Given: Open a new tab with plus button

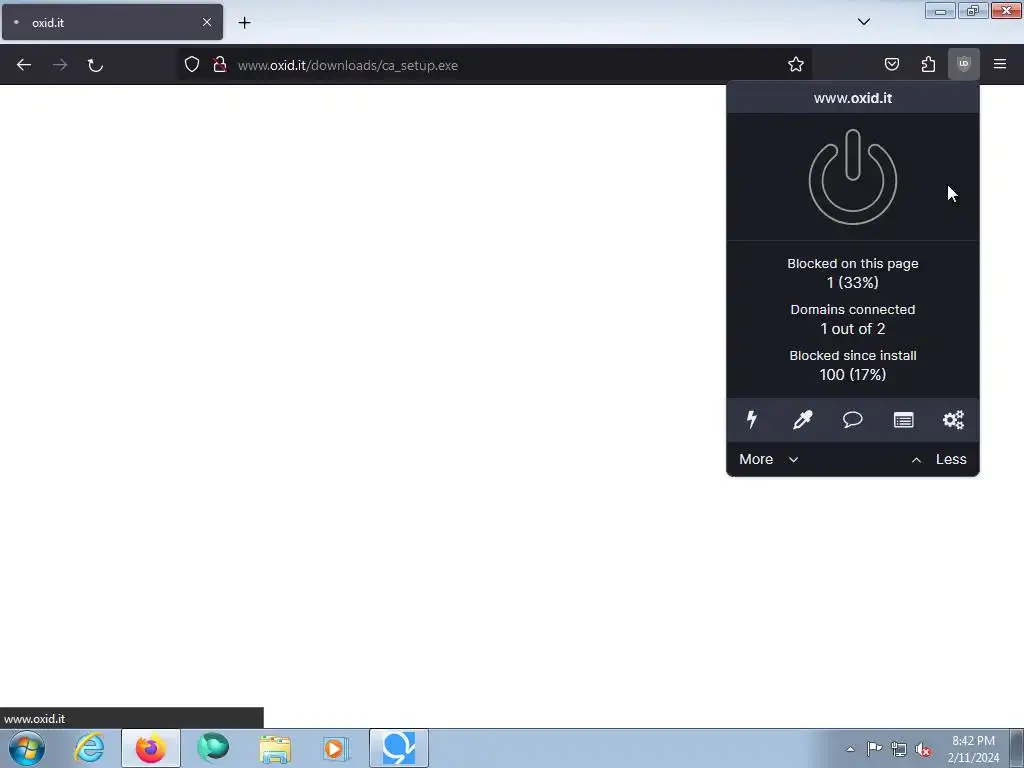Looking at the screenshot, I should coord(244,22).
